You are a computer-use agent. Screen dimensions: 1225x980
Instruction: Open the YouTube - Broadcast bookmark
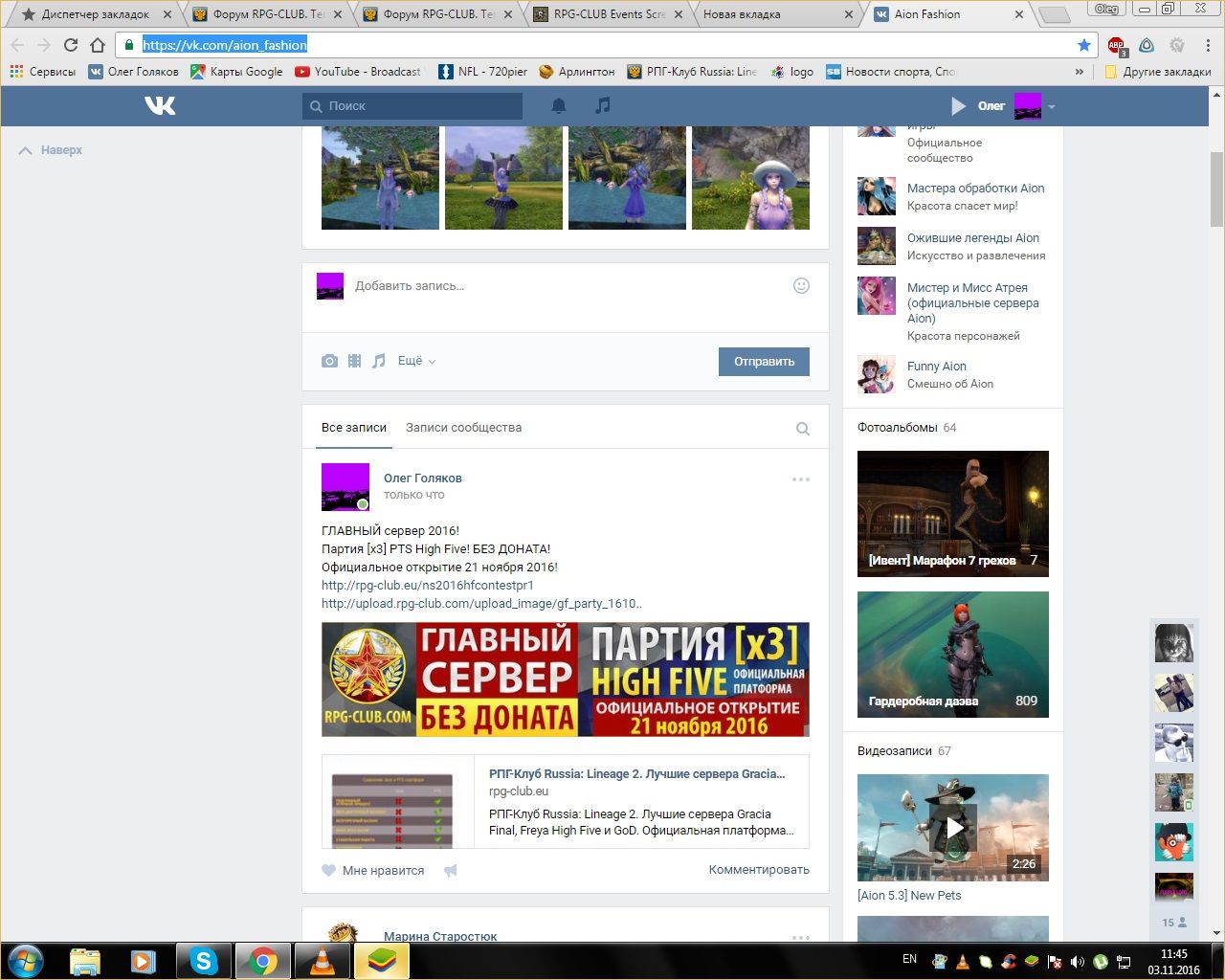pyautogui.click(x=358, y=72)
